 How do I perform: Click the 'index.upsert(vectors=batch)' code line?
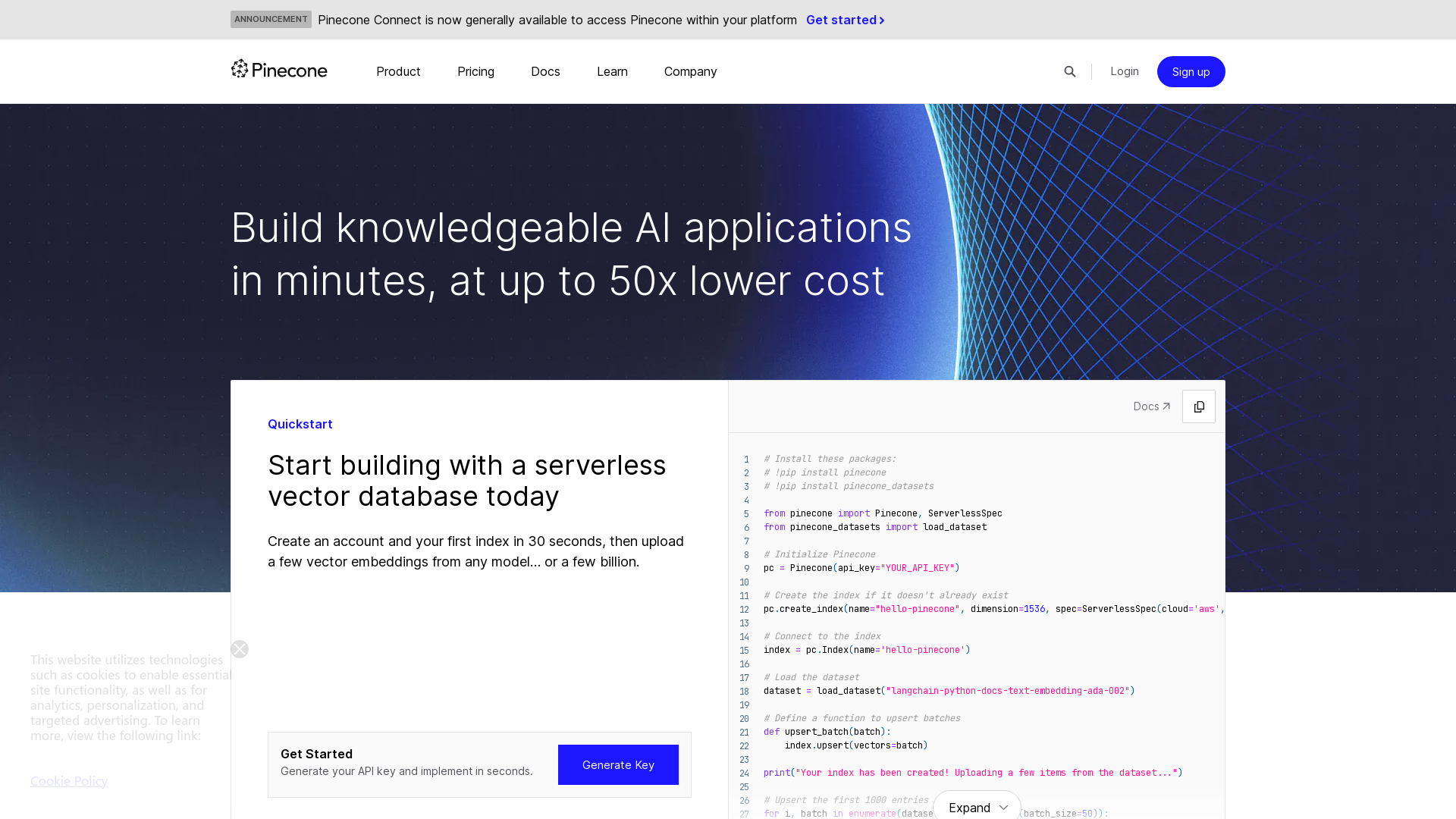coord(856,745)
